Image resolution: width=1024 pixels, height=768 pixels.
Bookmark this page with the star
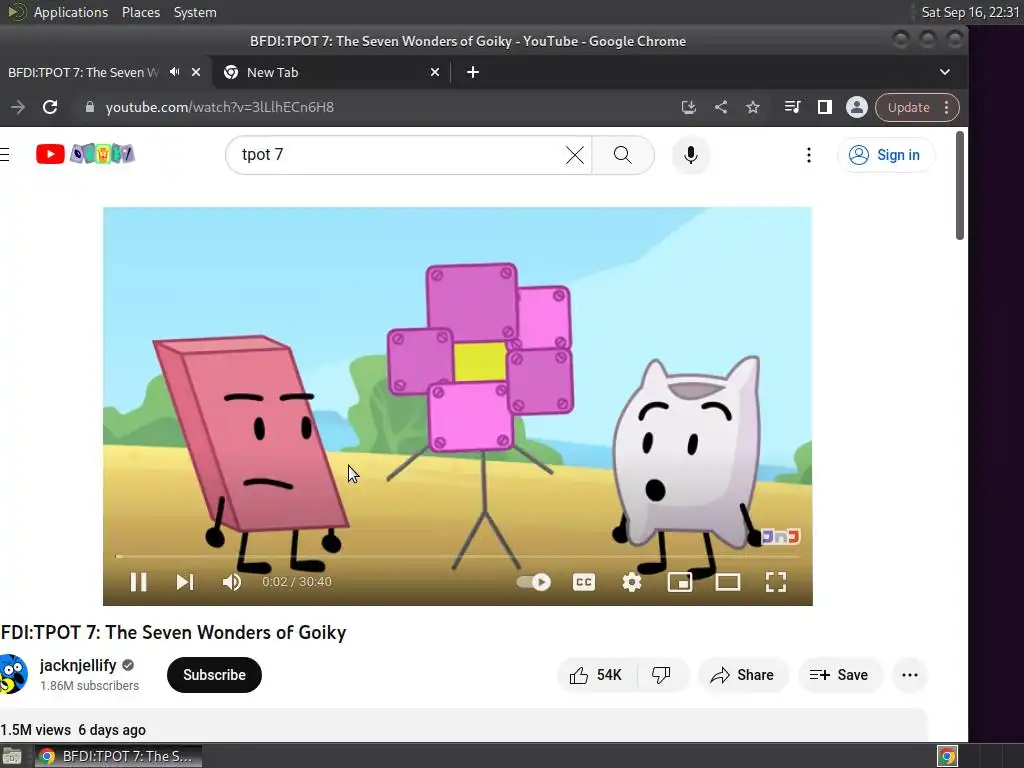(x=753, y=107)
